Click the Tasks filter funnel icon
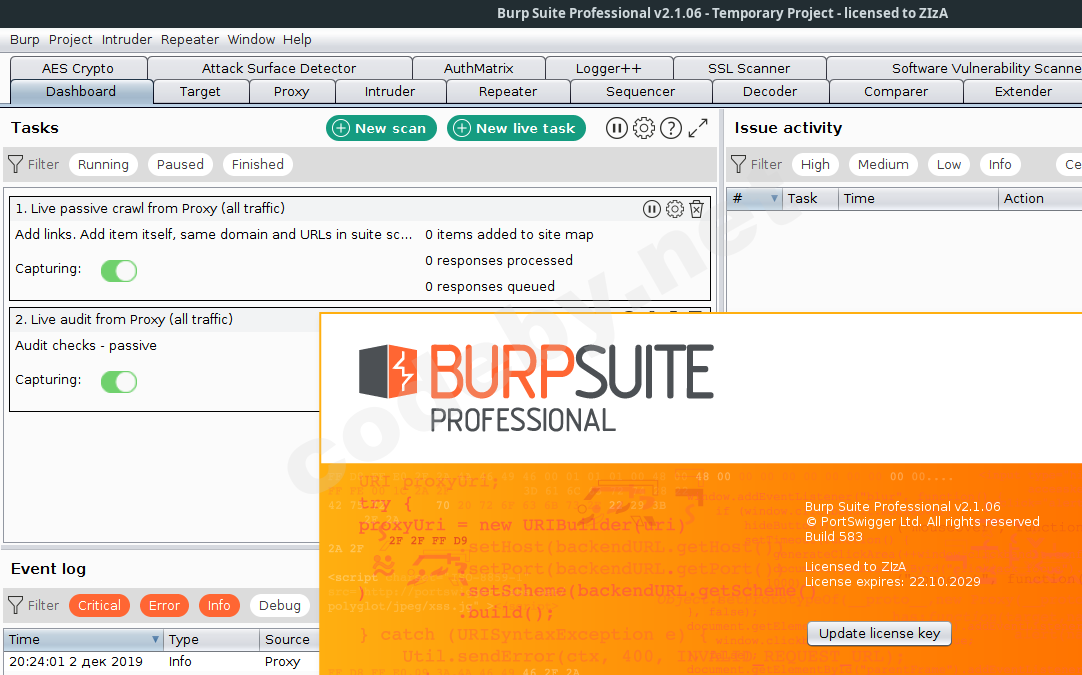1082x675 pixels. [15, 164]
